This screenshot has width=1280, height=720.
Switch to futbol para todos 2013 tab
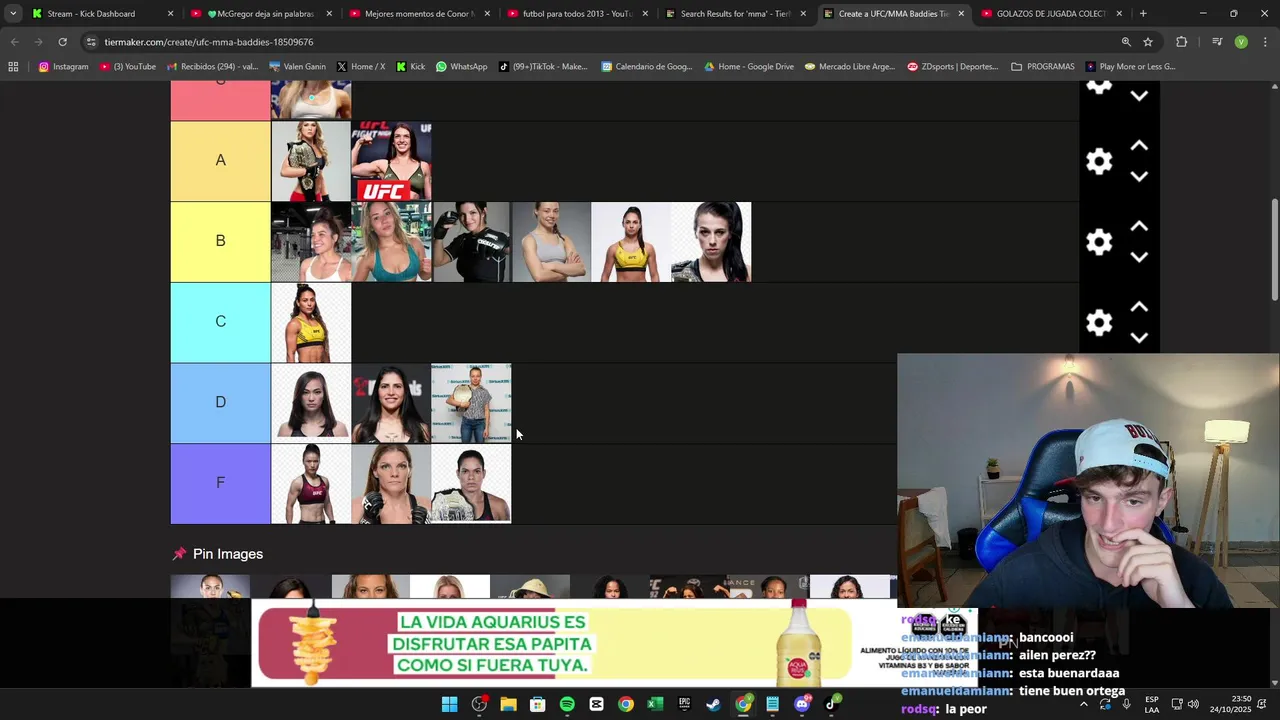click(576, 14)
